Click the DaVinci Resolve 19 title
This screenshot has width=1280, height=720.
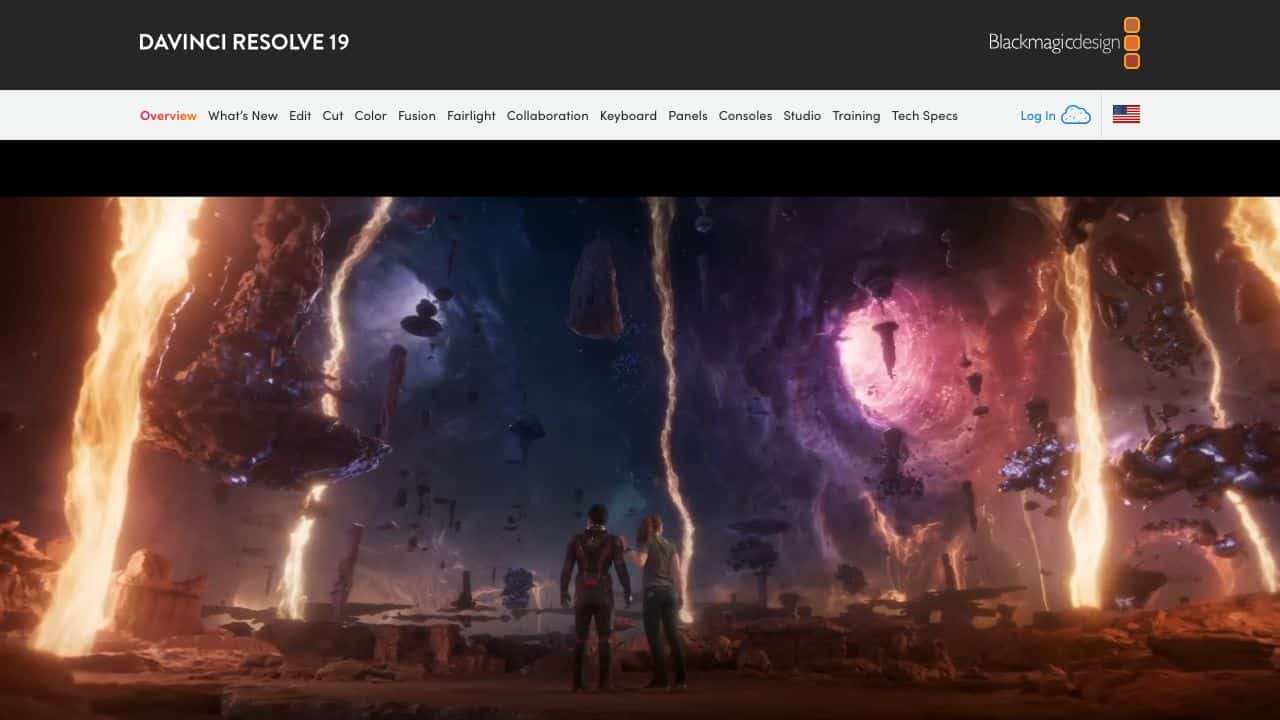[x=244, y=42]
